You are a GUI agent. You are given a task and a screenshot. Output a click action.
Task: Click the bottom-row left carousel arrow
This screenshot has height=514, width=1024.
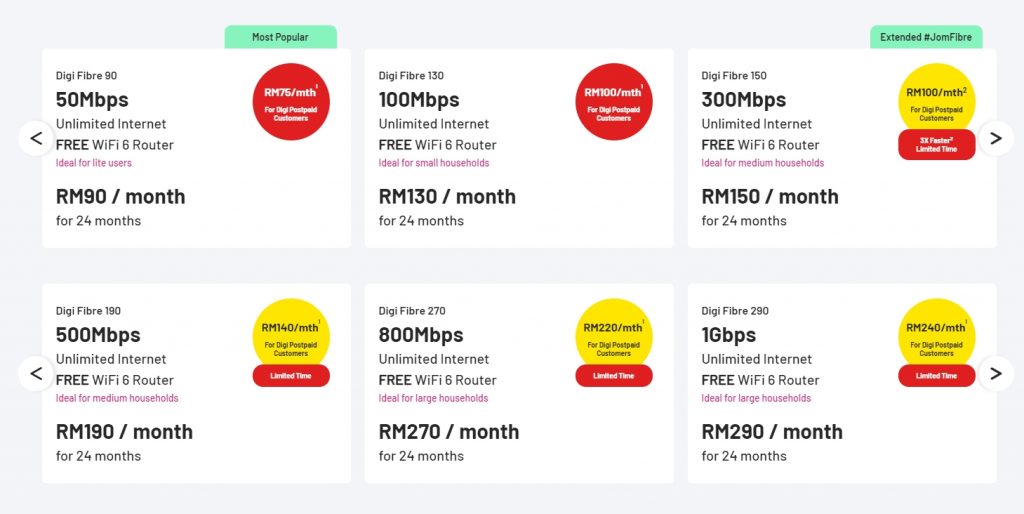[x=36, y=374]
